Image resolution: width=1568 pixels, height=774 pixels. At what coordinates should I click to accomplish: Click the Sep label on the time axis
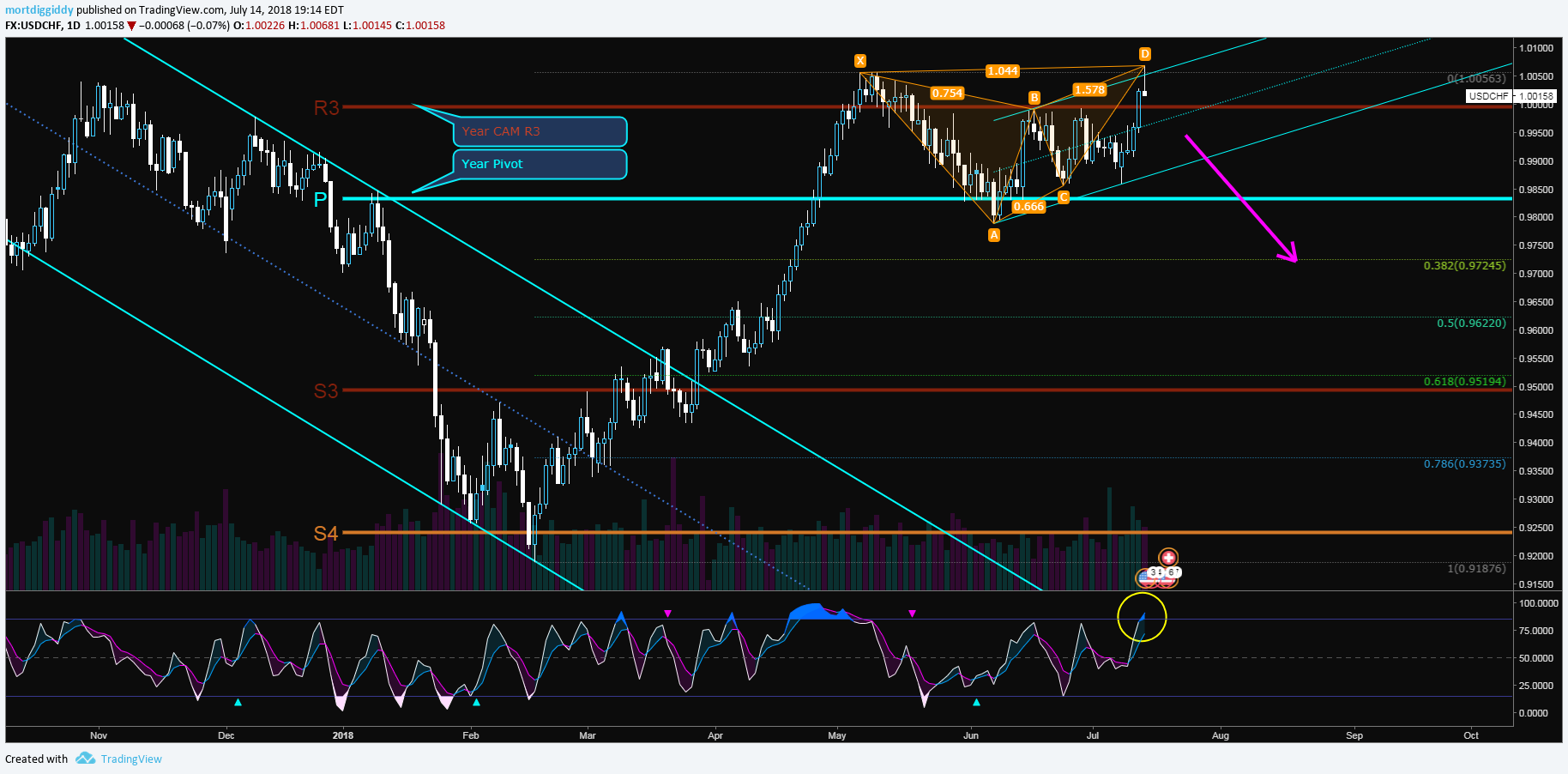pyautogui.click(x=1354, y=735)
